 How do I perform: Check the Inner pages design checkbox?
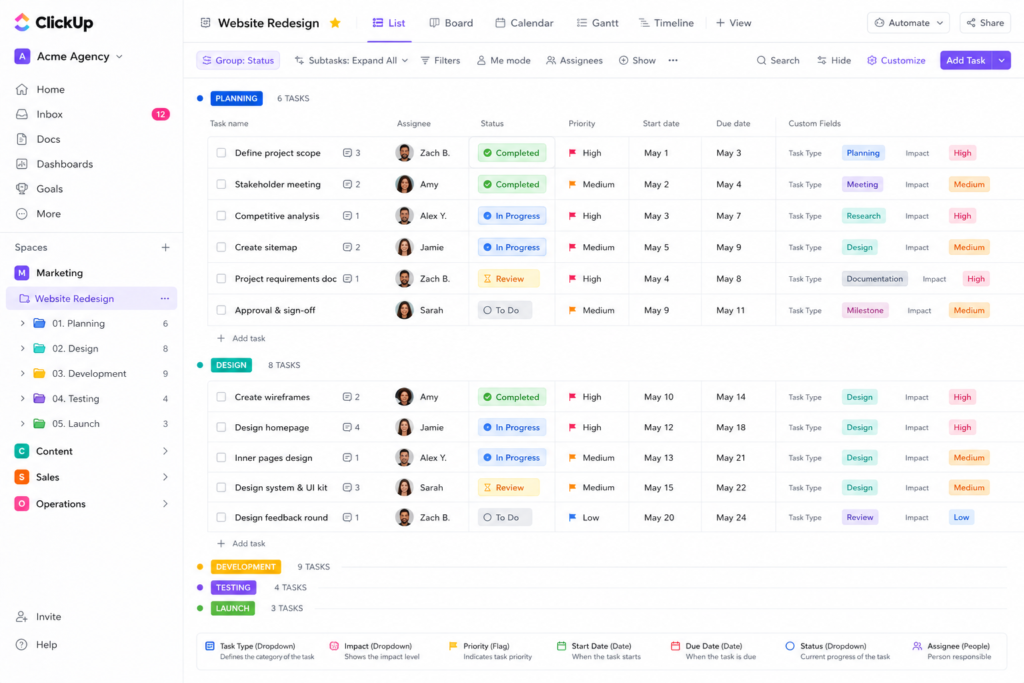point(221,458)
